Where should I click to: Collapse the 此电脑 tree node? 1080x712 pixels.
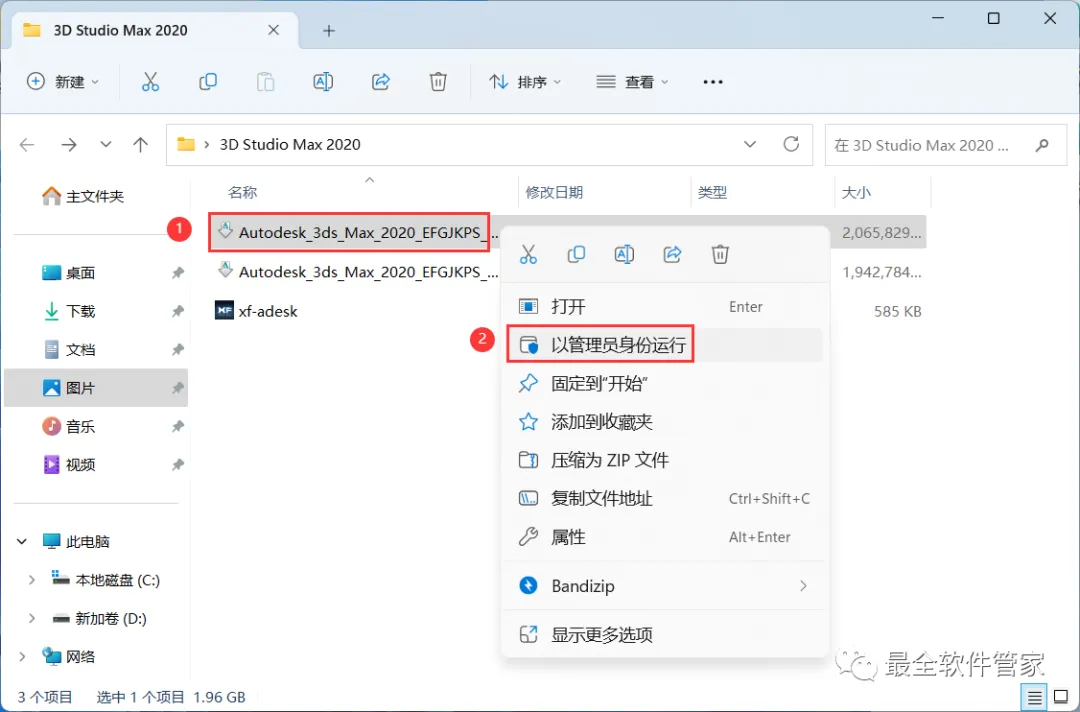21,542
